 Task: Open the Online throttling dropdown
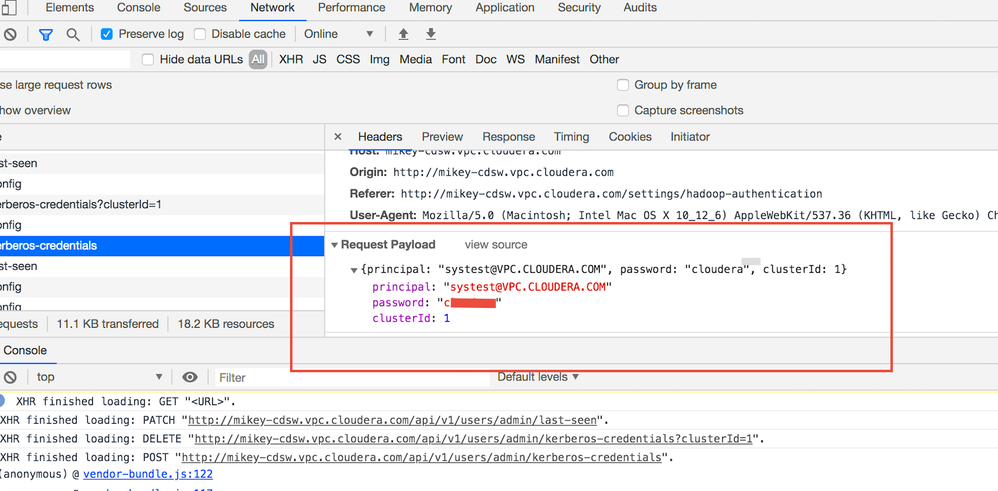coord(339,34)
